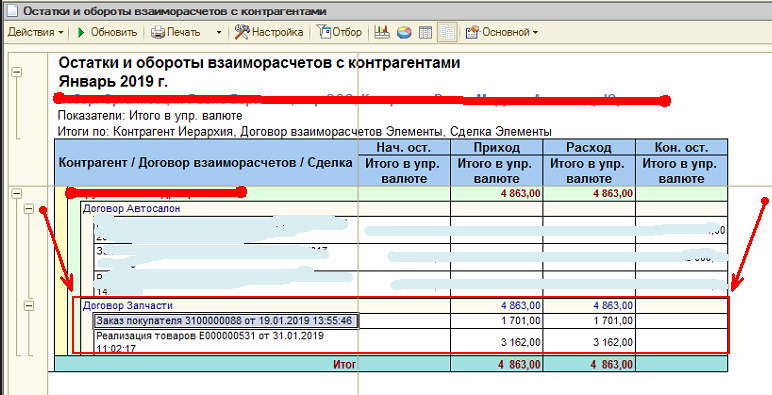772x395 pixels.
Task: Click the Итоги по: Контрагент Иерархия line
Action: pos(304,132)
